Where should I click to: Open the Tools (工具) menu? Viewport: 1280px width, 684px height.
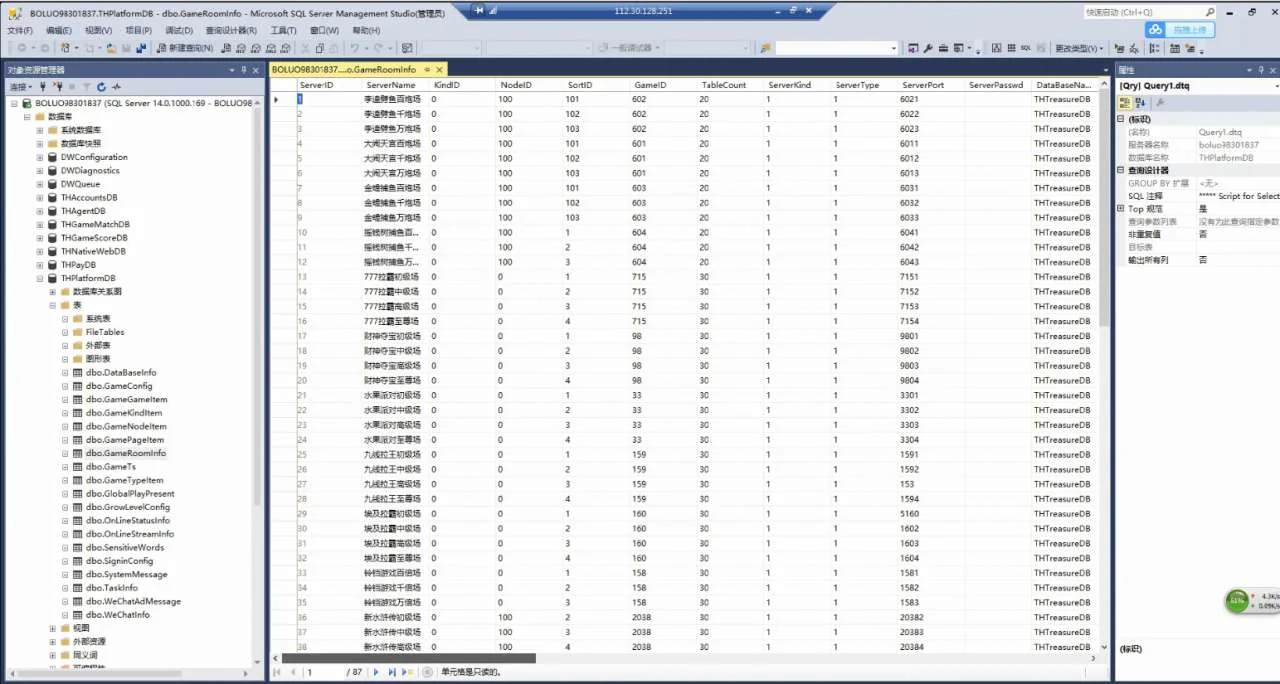pyautogui.click(x=284, y=30)
